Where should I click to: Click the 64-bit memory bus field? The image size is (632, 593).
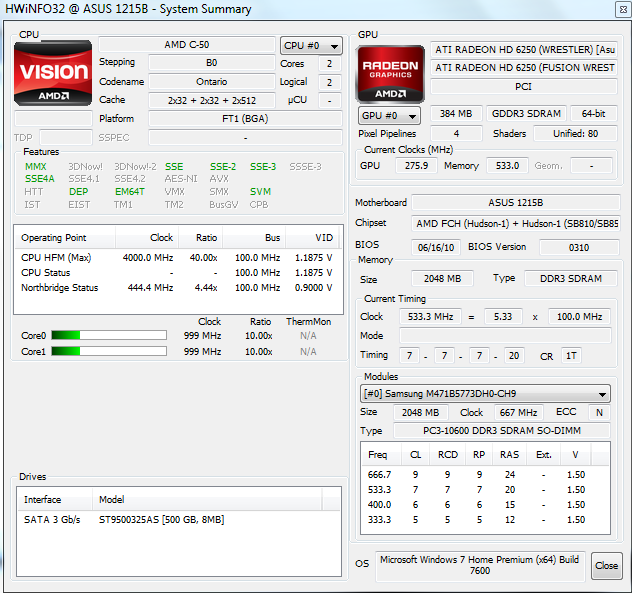point(594,114)
